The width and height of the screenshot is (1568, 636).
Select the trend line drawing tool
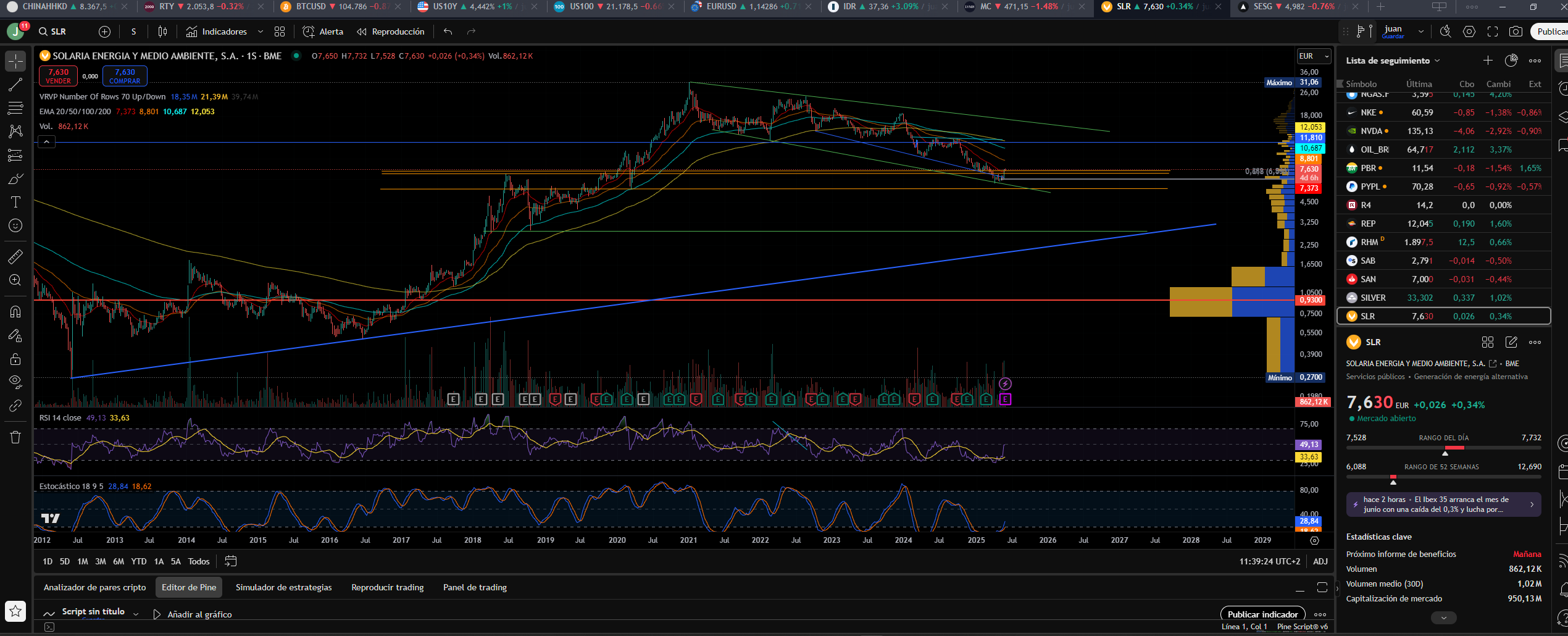(15, 85)
